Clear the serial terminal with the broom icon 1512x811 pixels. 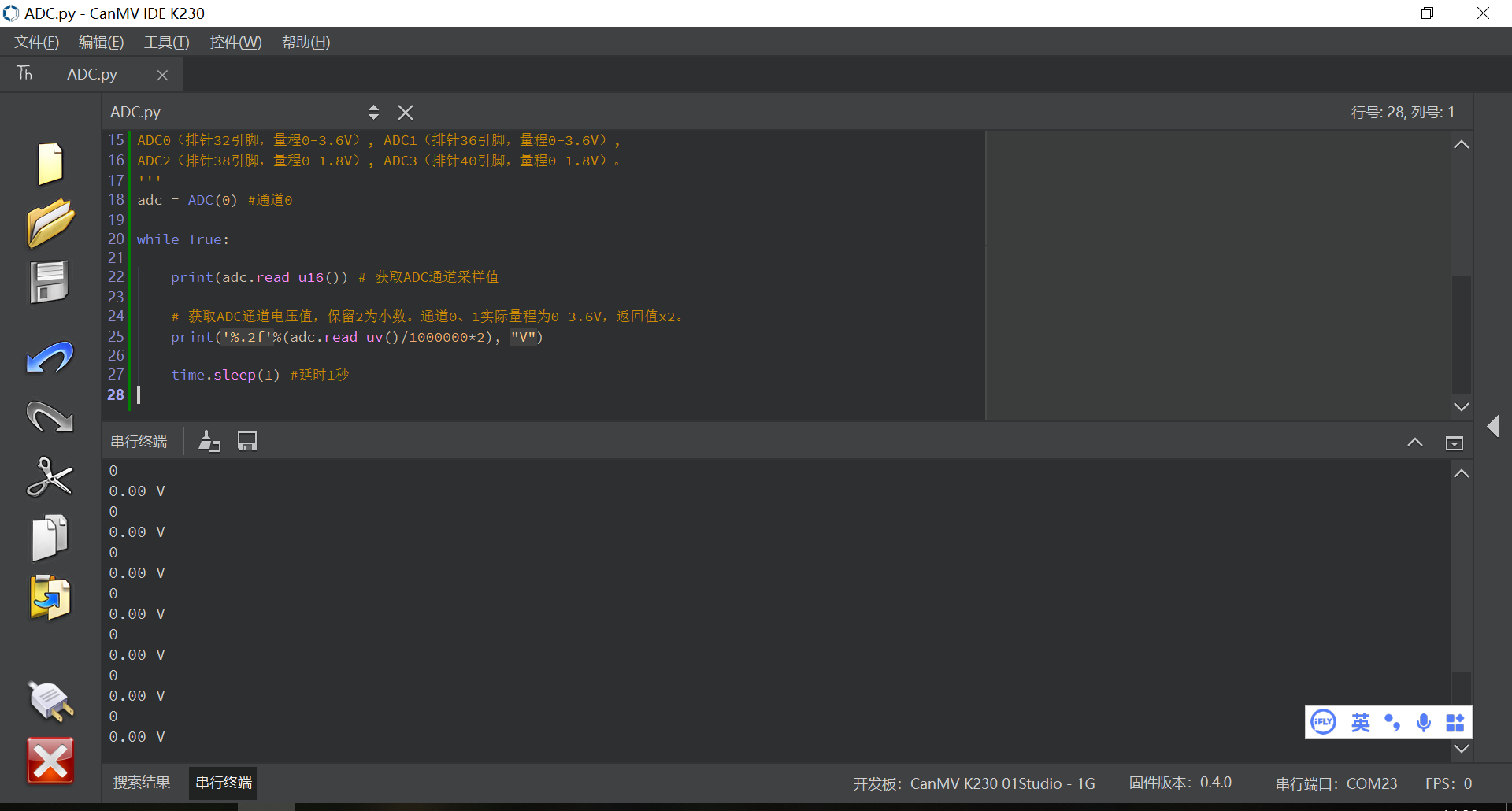click(209, 442)
